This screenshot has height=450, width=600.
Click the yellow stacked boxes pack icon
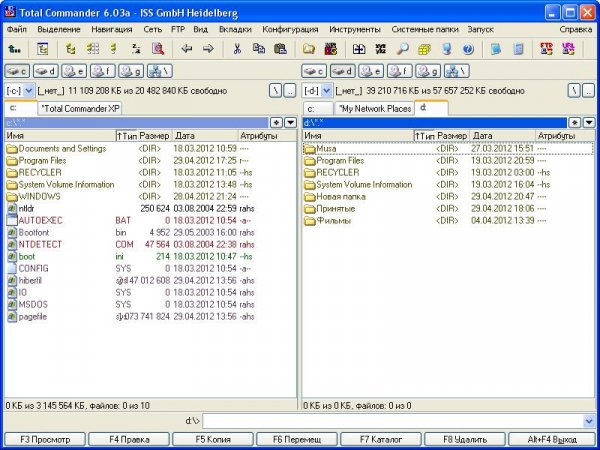click(x=424, y=49)
